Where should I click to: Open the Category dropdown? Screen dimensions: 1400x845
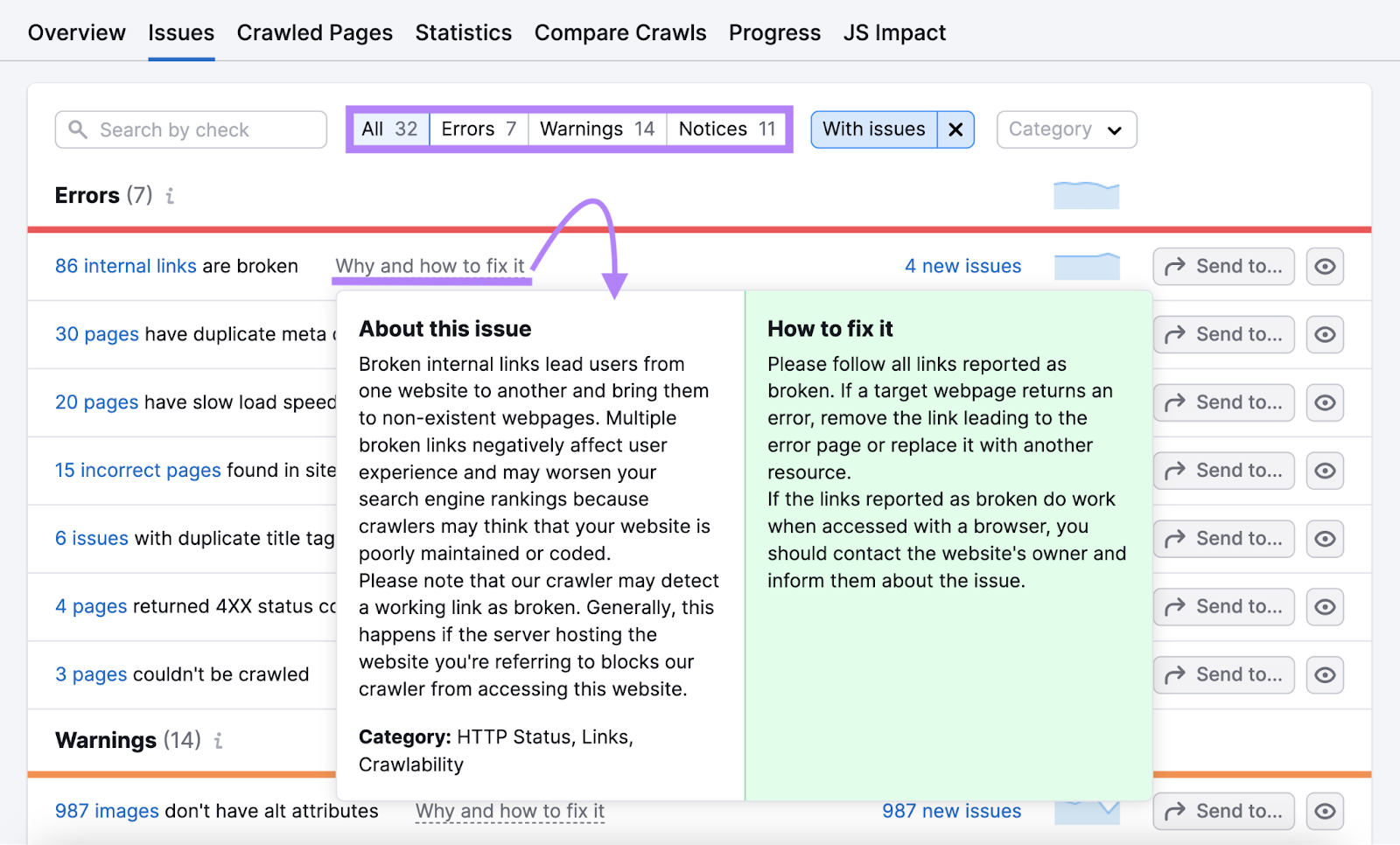click(1067, 129)
